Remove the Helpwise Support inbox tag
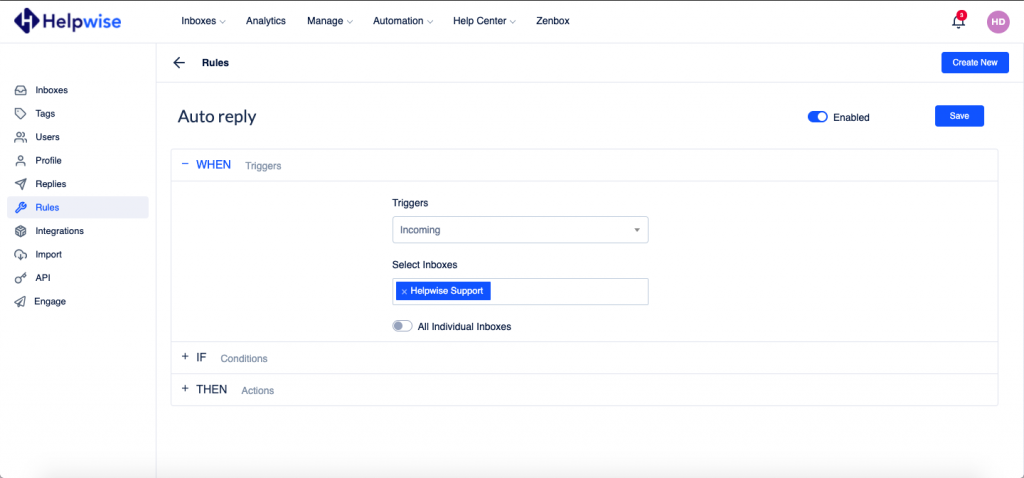The width and height of the screenshot is (1024, 478). click(404, 291)
